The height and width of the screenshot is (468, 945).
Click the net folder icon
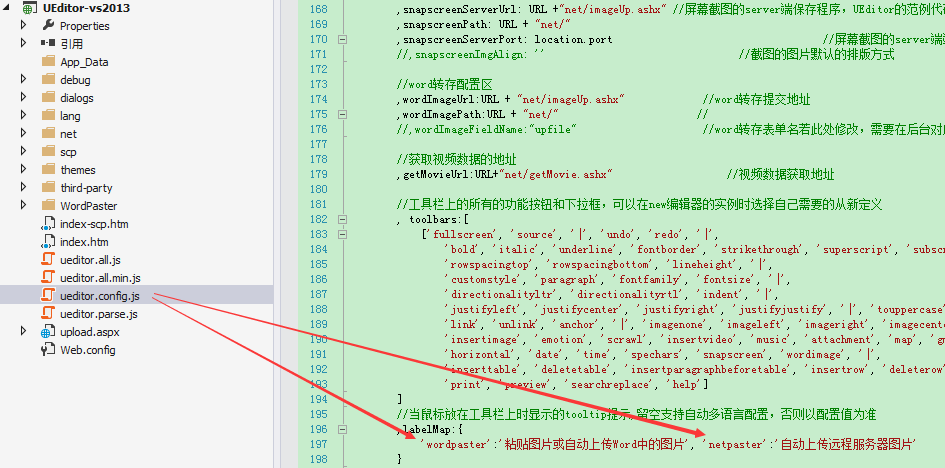click(x=48, y=134)
